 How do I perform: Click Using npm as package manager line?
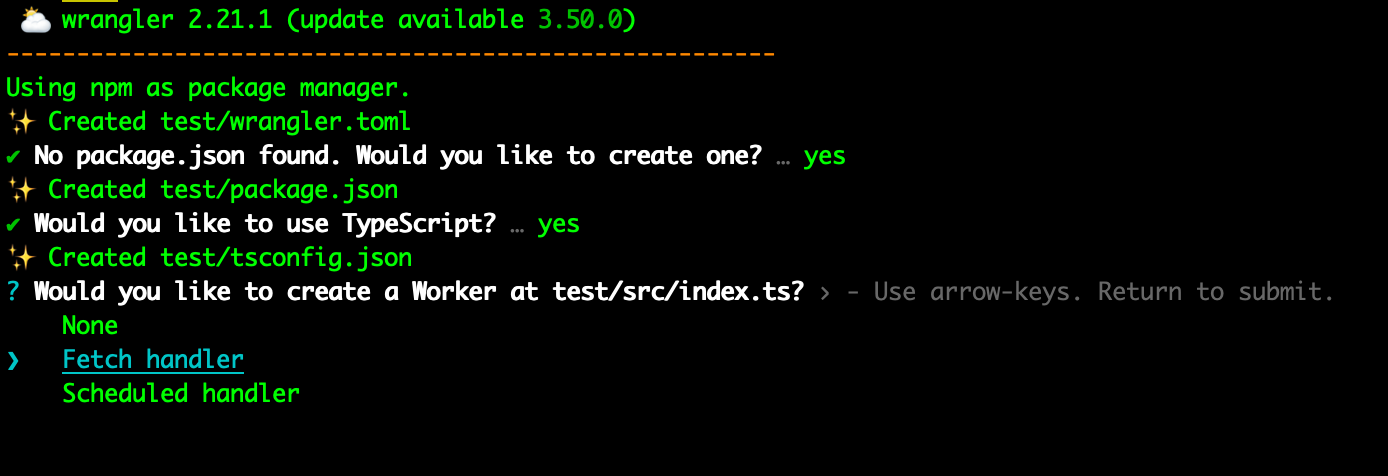click(x=208, y=88)
